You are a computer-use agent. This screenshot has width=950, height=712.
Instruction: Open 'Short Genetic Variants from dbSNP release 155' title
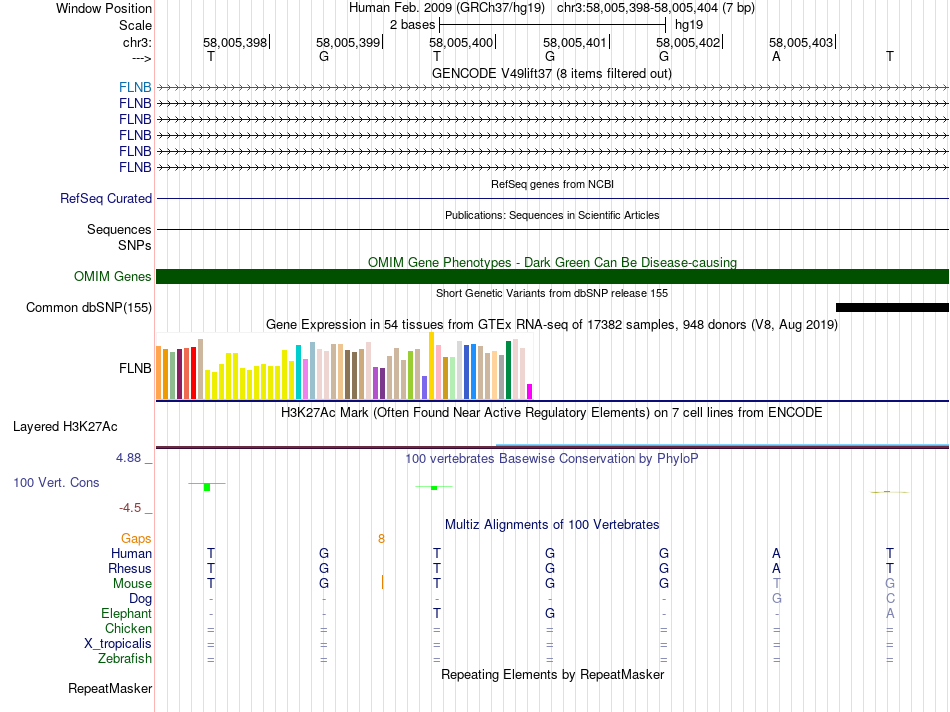552,293
